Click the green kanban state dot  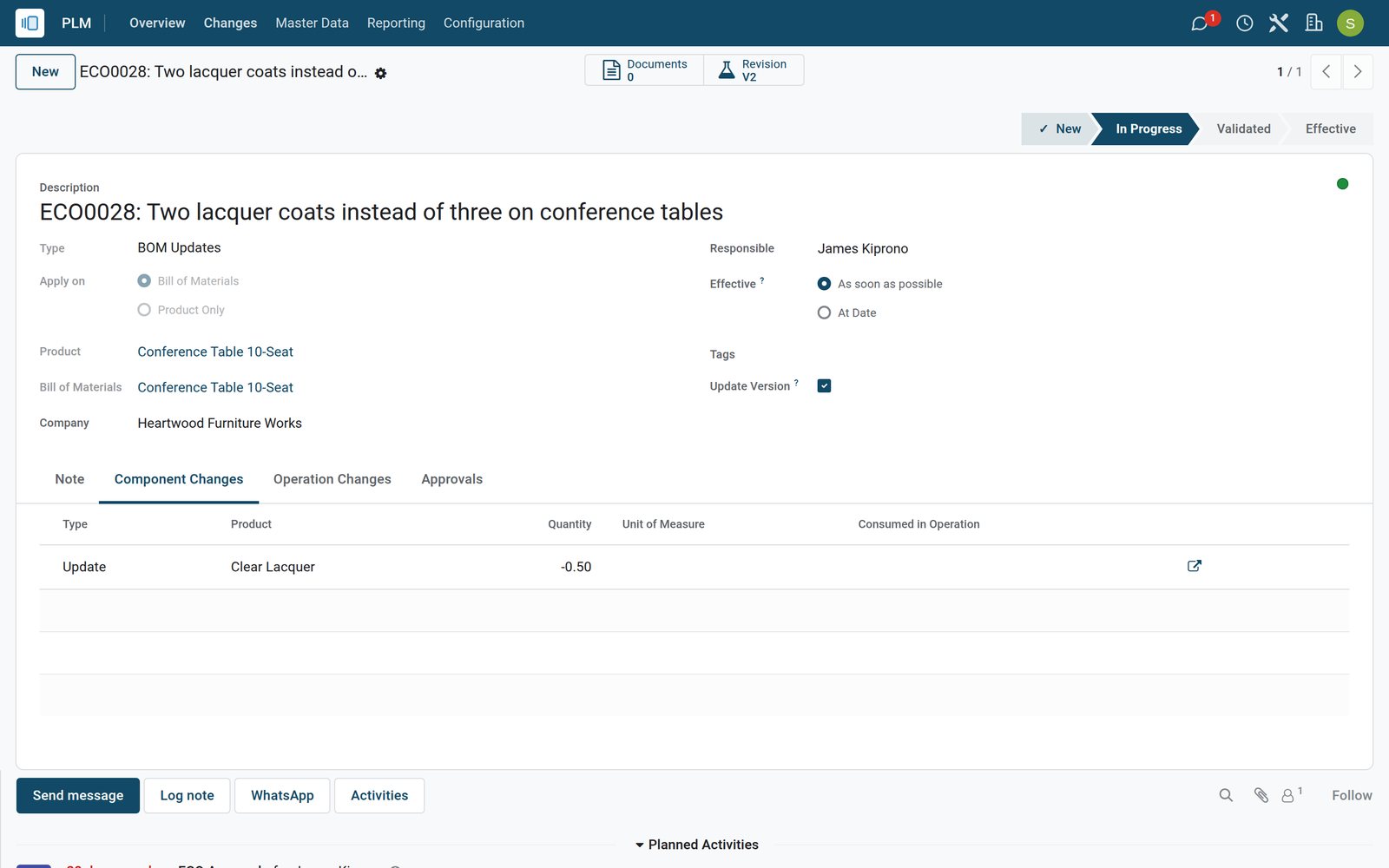tap(1342, 184)
